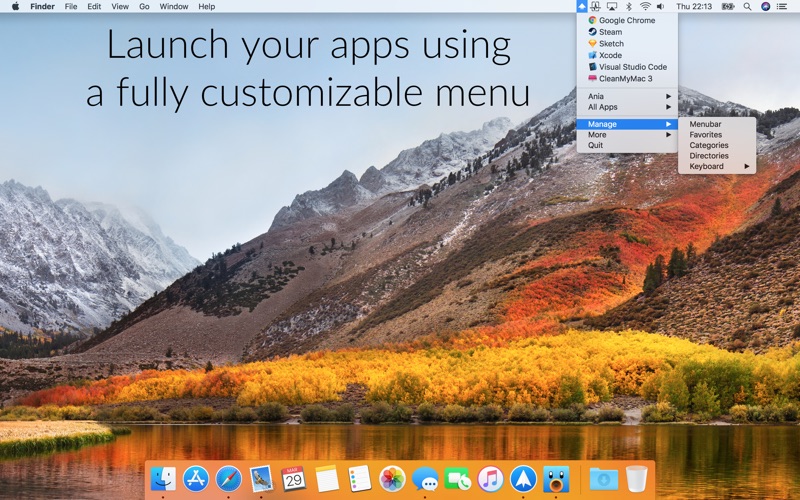Expand the Ania submenu
Screen dimensions: 800x500
click(x=627, y=96)
